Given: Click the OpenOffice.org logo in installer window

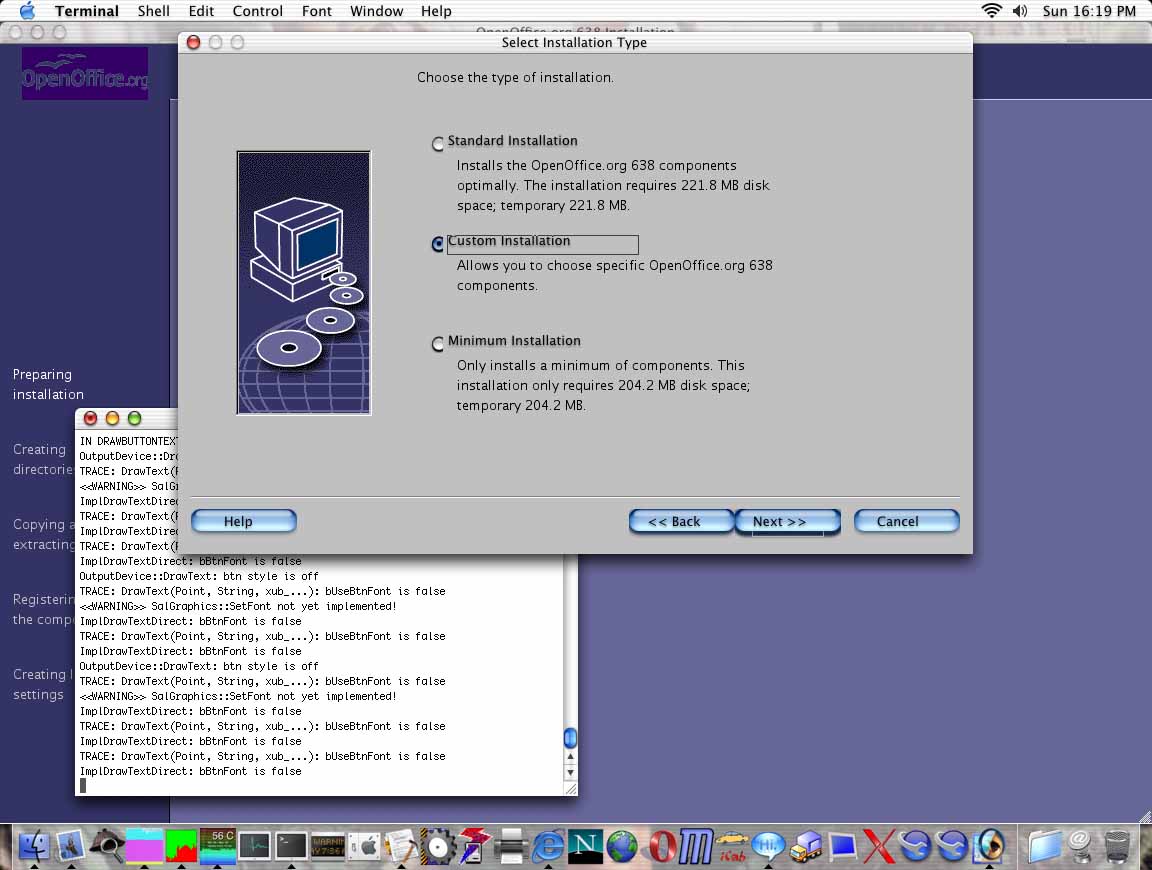Looking at the screenshot, I should 84,73.
